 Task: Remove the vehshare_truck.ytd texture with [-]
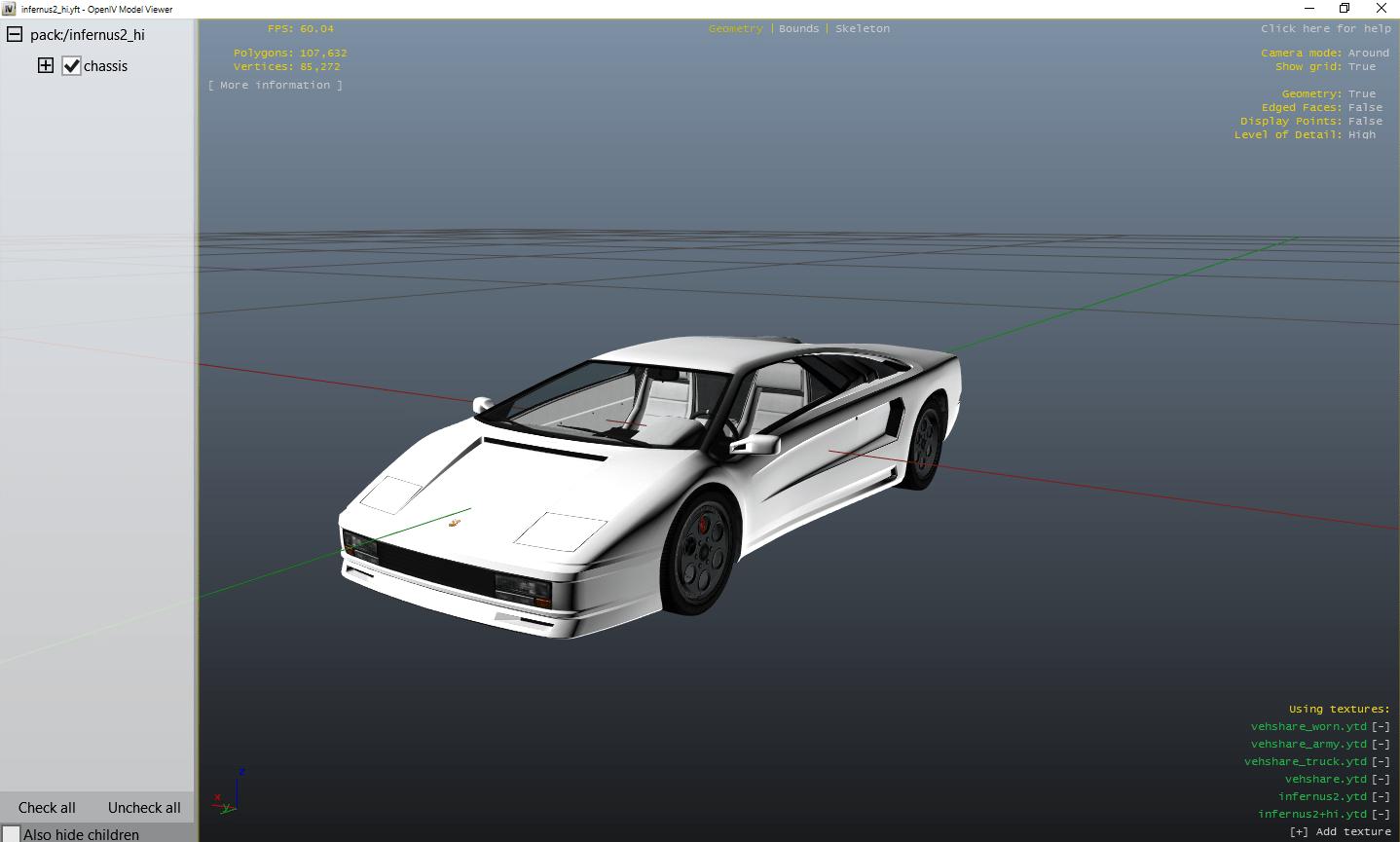[x=1381, y=761]
